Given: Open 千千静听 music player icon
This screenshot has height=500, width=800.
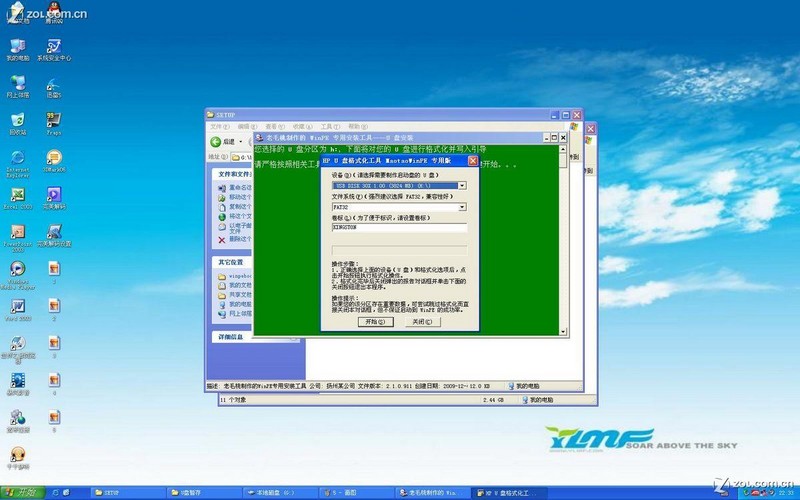Looking at the screenshot, I should pyautogui.click(x=18, y=458).
